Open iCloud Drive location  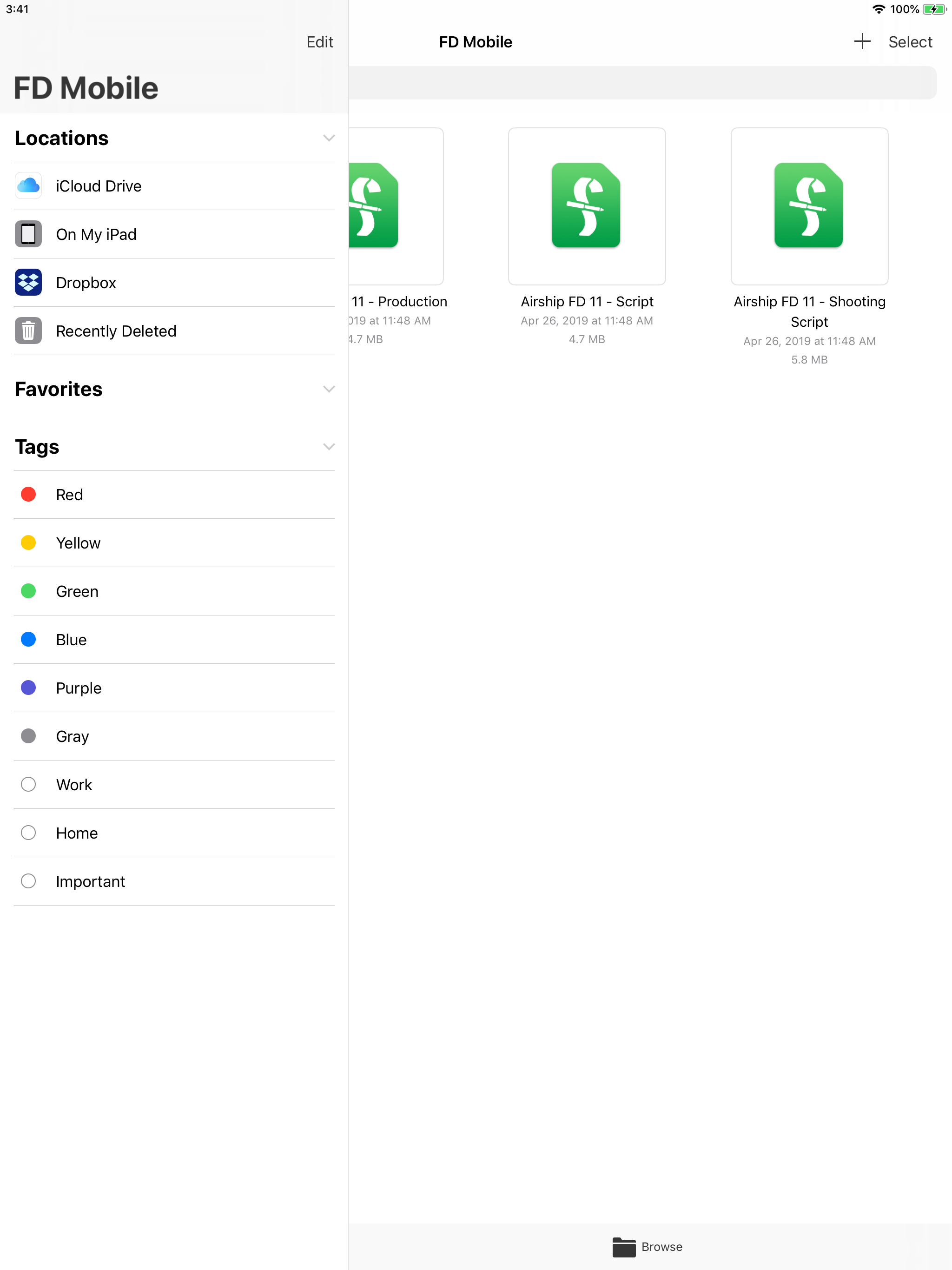[99, 185]
